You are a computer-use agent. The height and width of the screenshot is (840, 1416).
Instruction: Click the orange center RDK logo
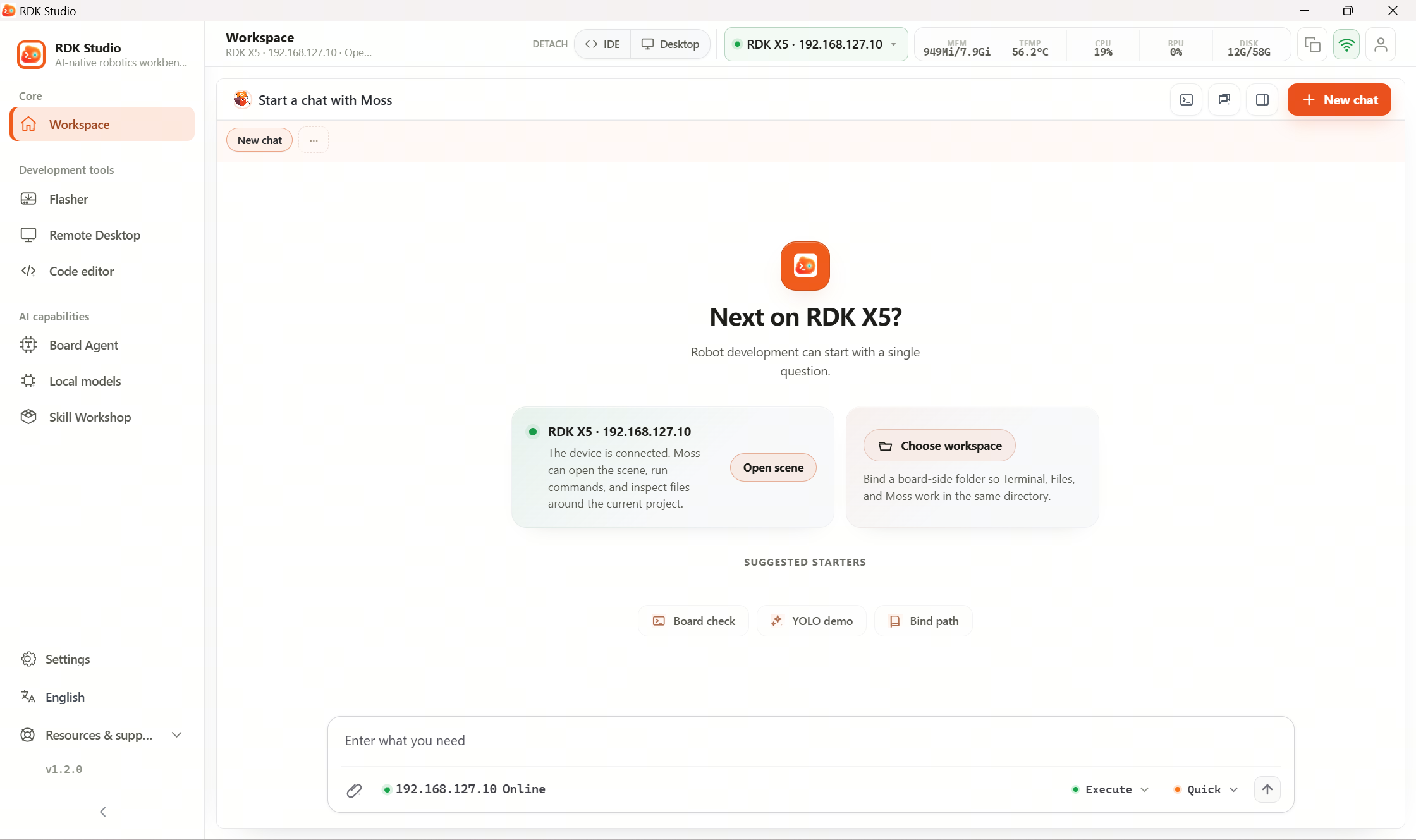click(x=805, y=266)
